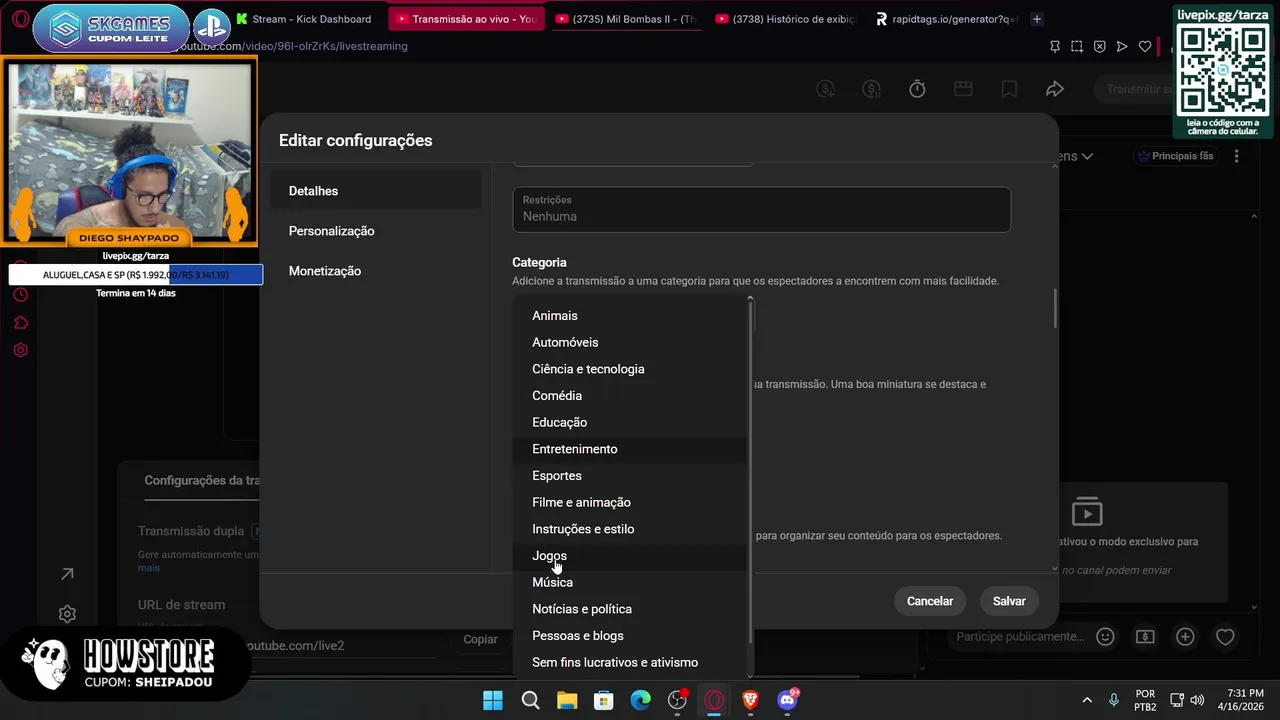The image size is (1280, 720).
Task: Click the Principais fãs chip
Action: (1175, 156)
